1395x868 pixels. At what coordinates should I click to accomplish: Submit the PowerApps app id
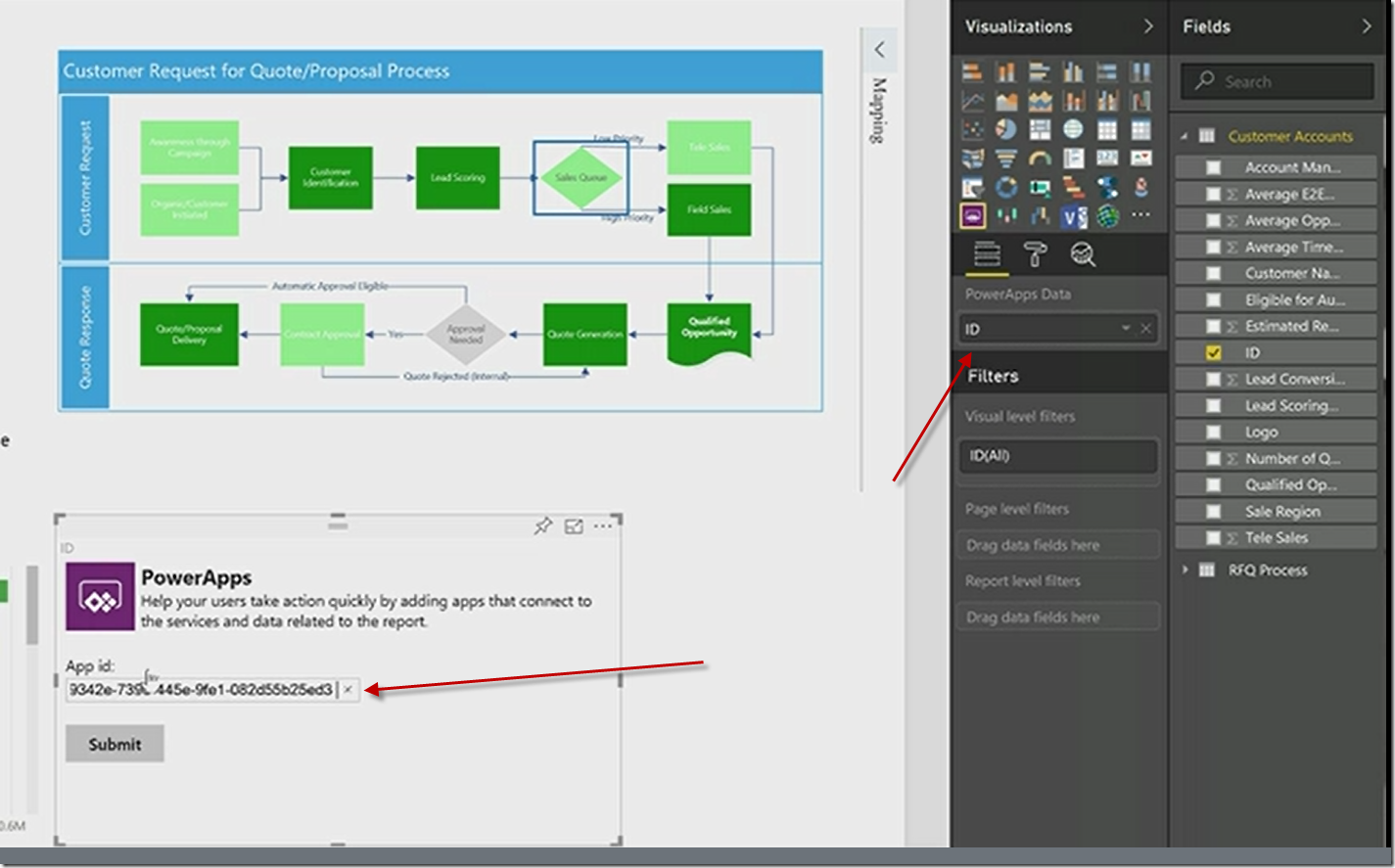pos(115,744)
